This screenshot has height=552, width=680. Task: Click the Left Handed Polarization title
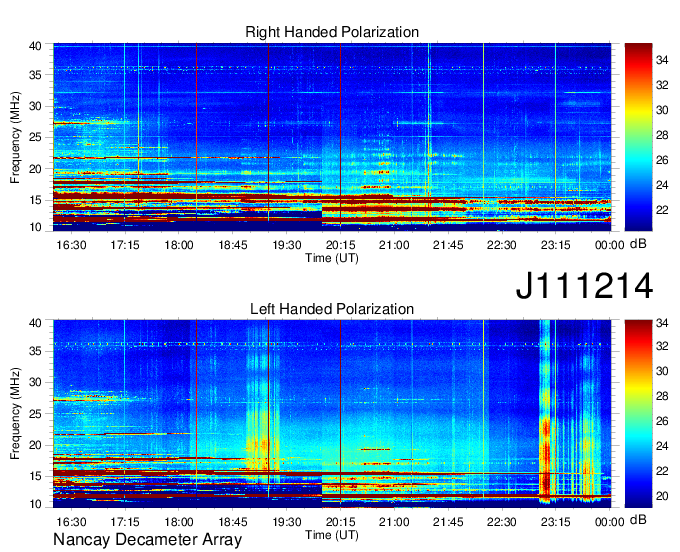tap(332, 309)
